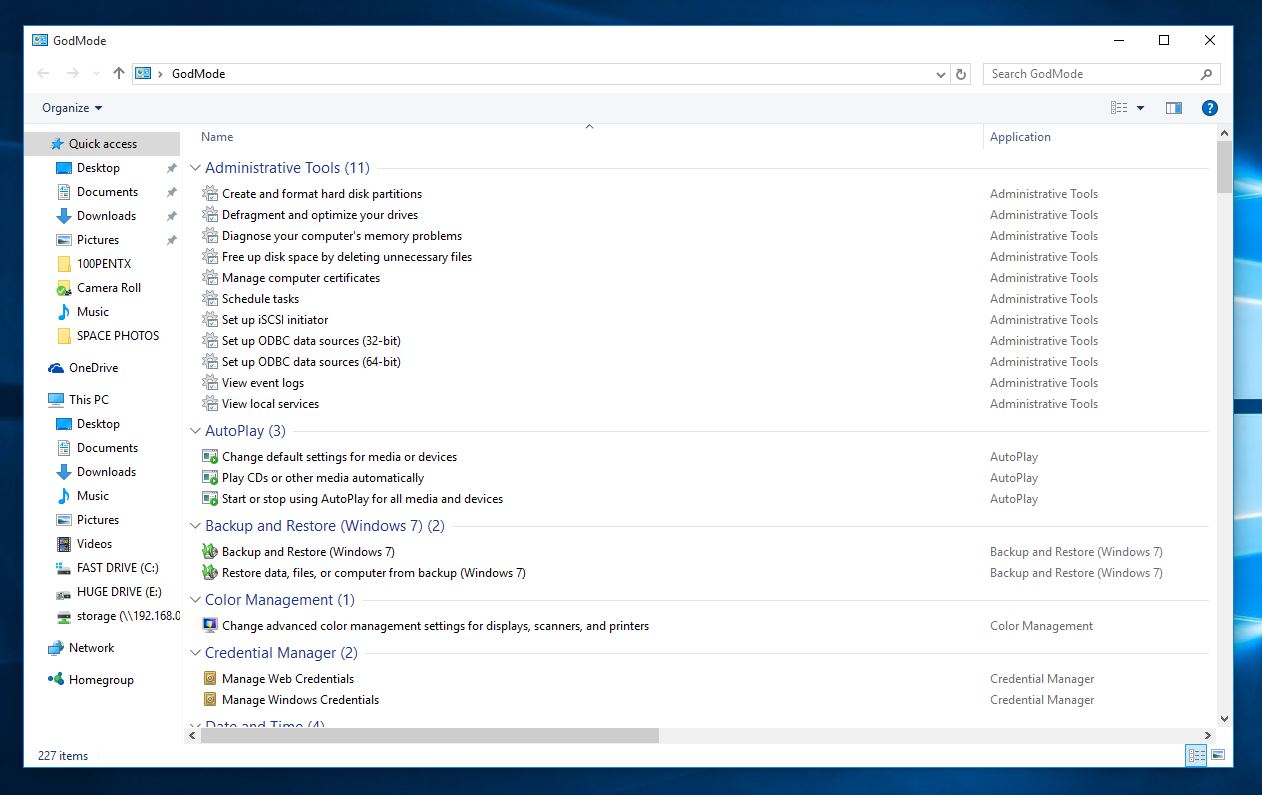
Task: Collapse the AutoPlay group
Action: (196, 431)
